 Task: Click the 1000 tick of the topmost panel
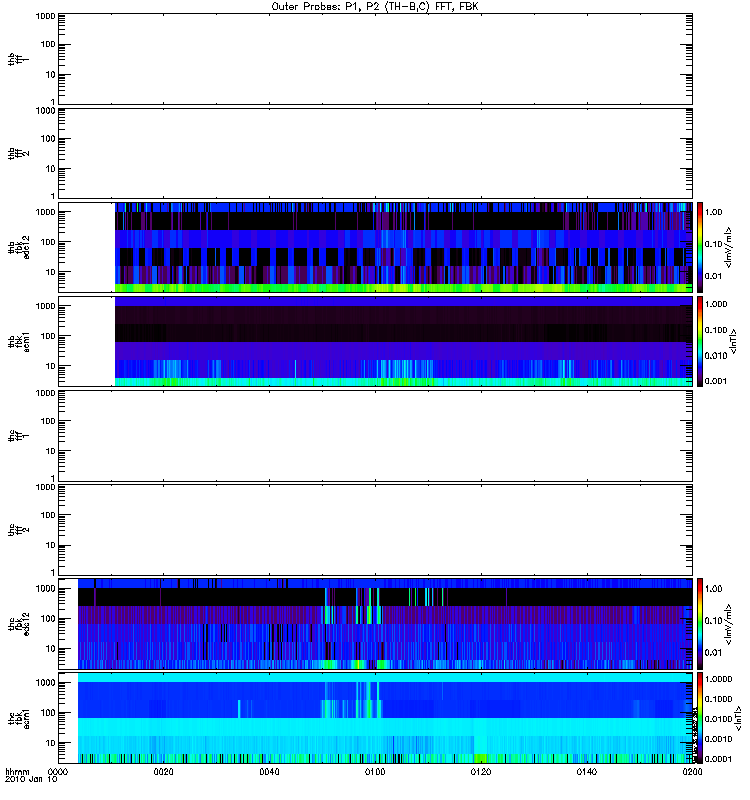click(45, 16)
